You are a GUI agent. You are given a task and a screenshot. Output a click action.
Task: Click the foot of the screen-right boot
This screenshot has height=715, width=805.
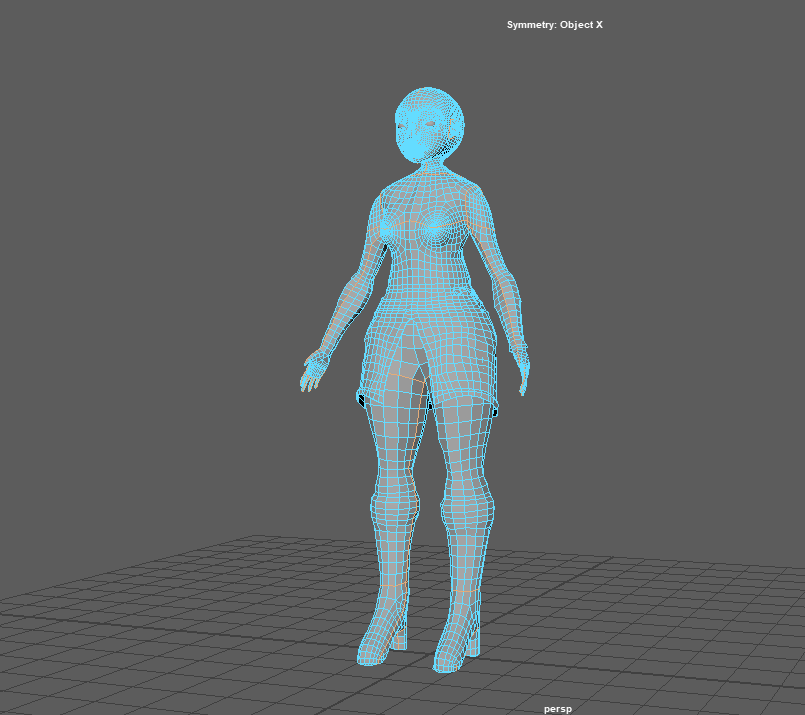click(x=452, y=652)
